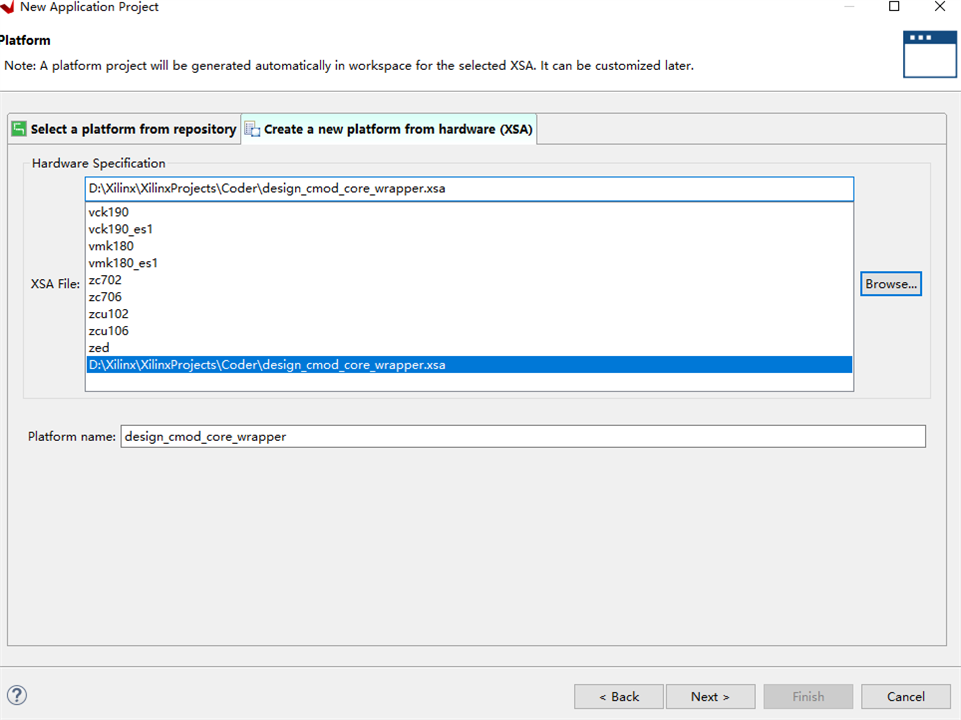This screenshot has width=961, height=720.
Task: Cancel the new application project wizard
Action: point(905,696)
